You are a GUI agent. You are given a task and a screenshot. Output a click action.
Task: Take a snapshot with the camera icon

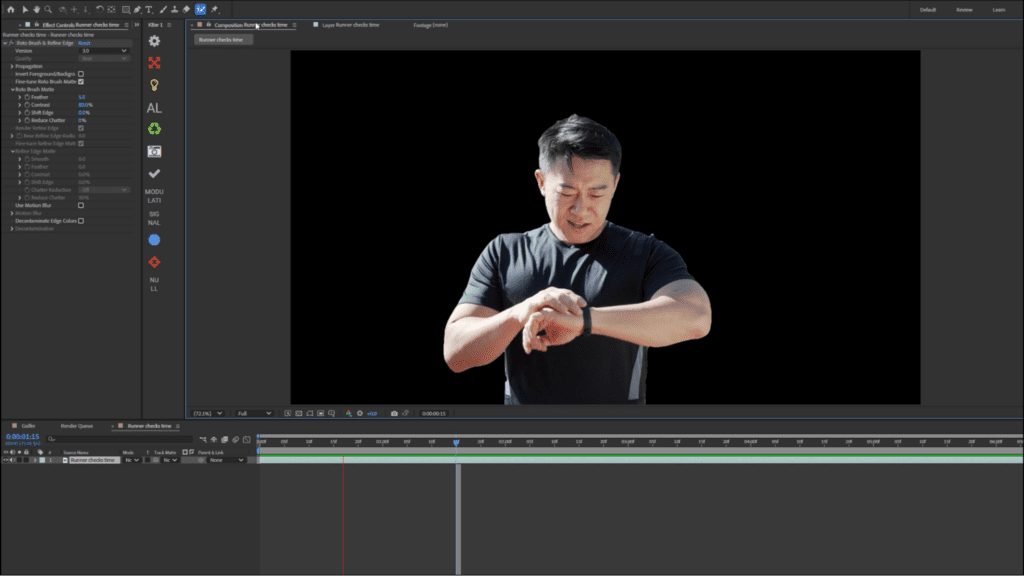click(394, 413)
